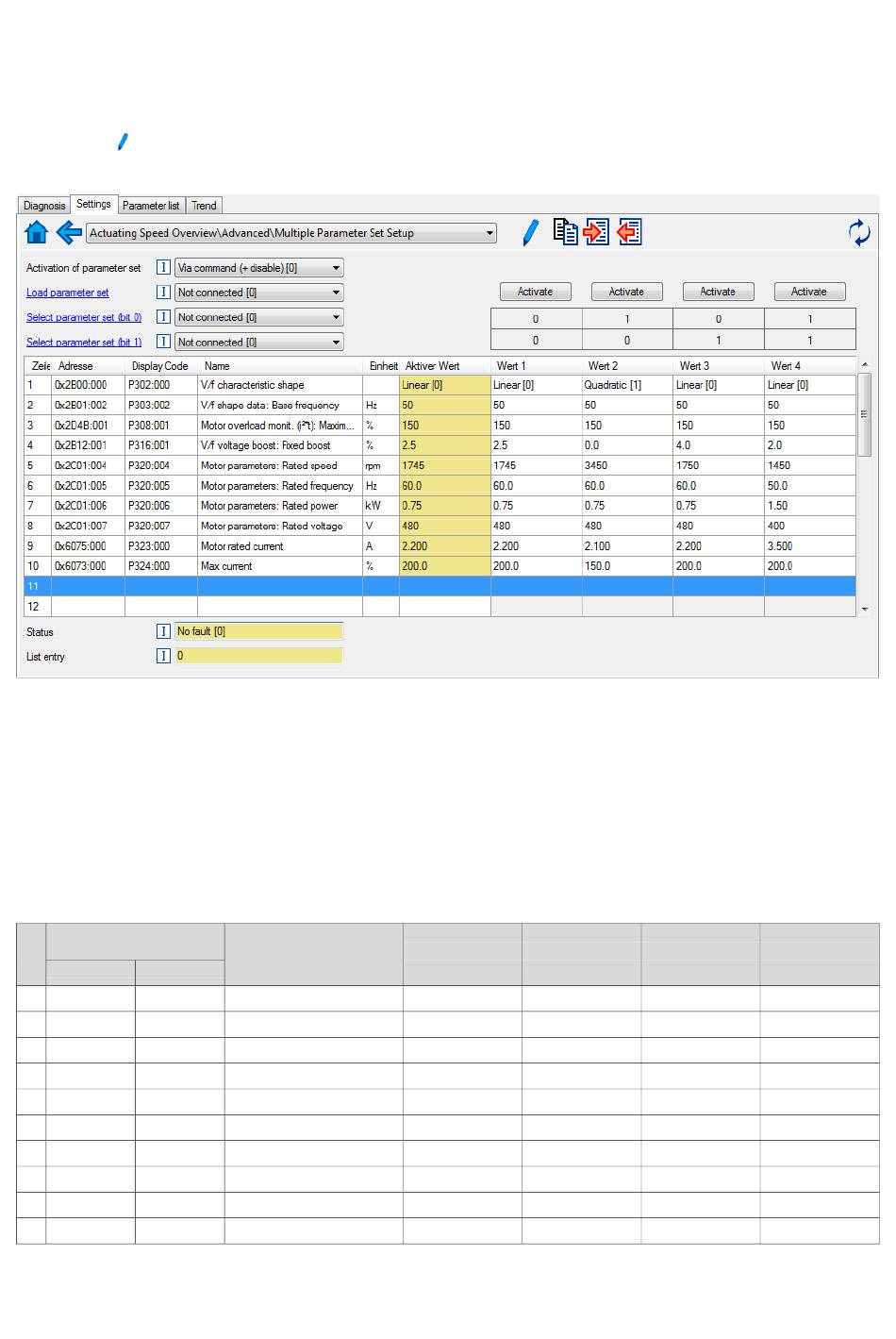896x1339 pixels.
Task: Click the red left-arrow export icon
Action: point(629,232)
